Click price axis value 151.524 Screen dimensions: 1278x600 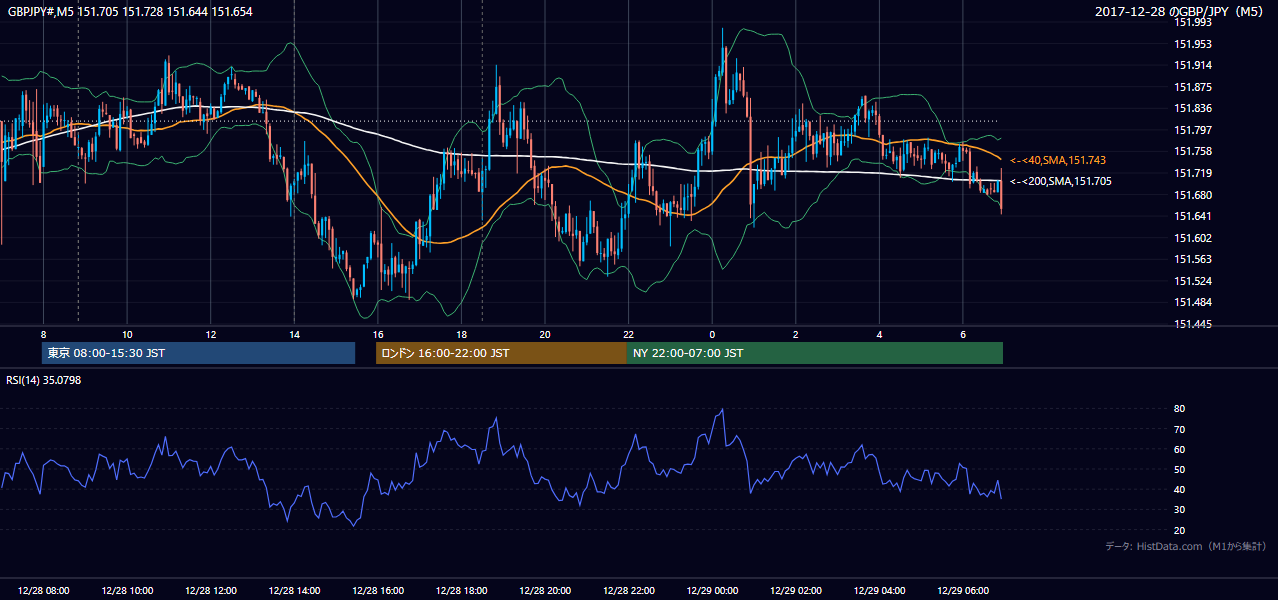coord(1193,281)
